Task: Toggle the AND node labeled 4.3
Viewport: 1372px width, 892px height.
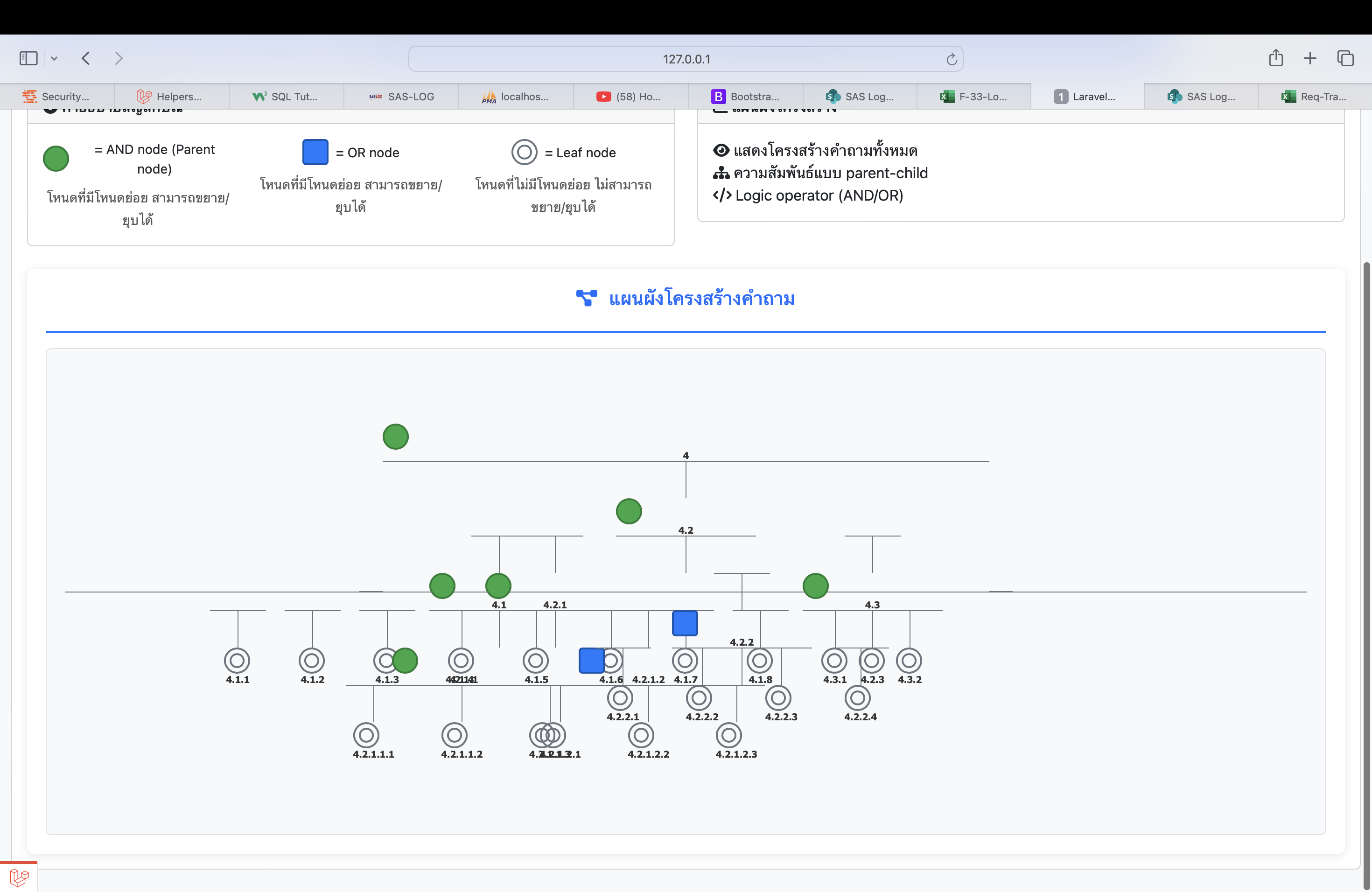Action: coord(815,586)
